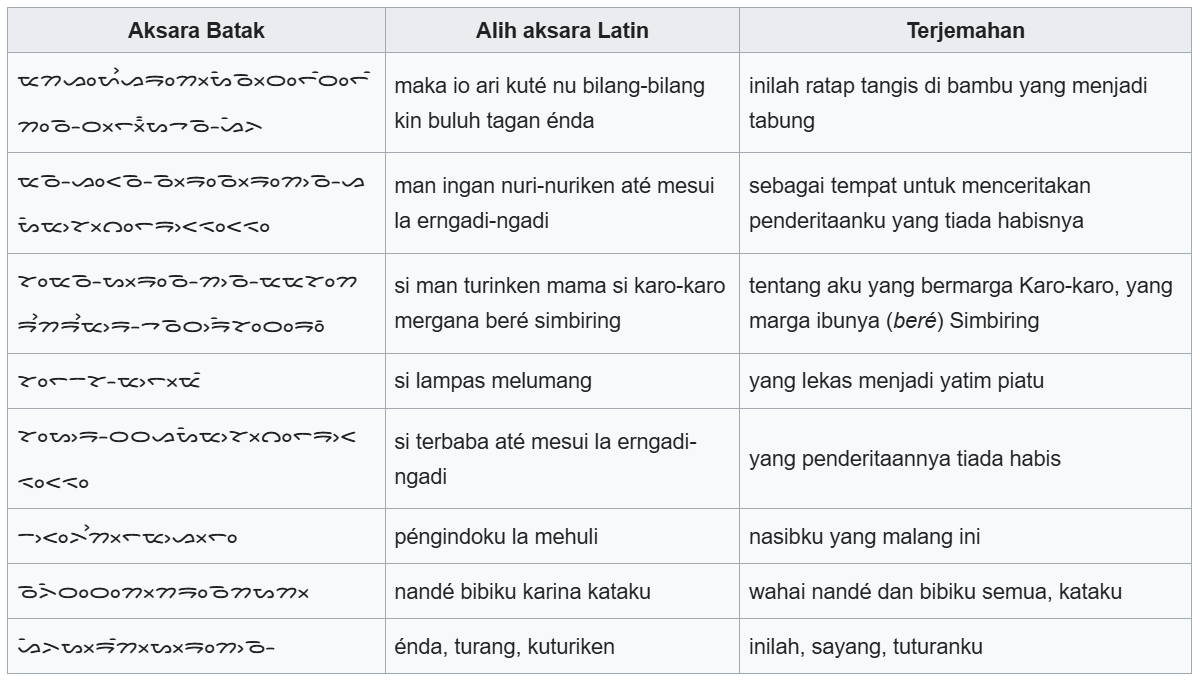
Task: Click the 'nandé bibiku karina kataku' cell
Action: pos(523,591)
